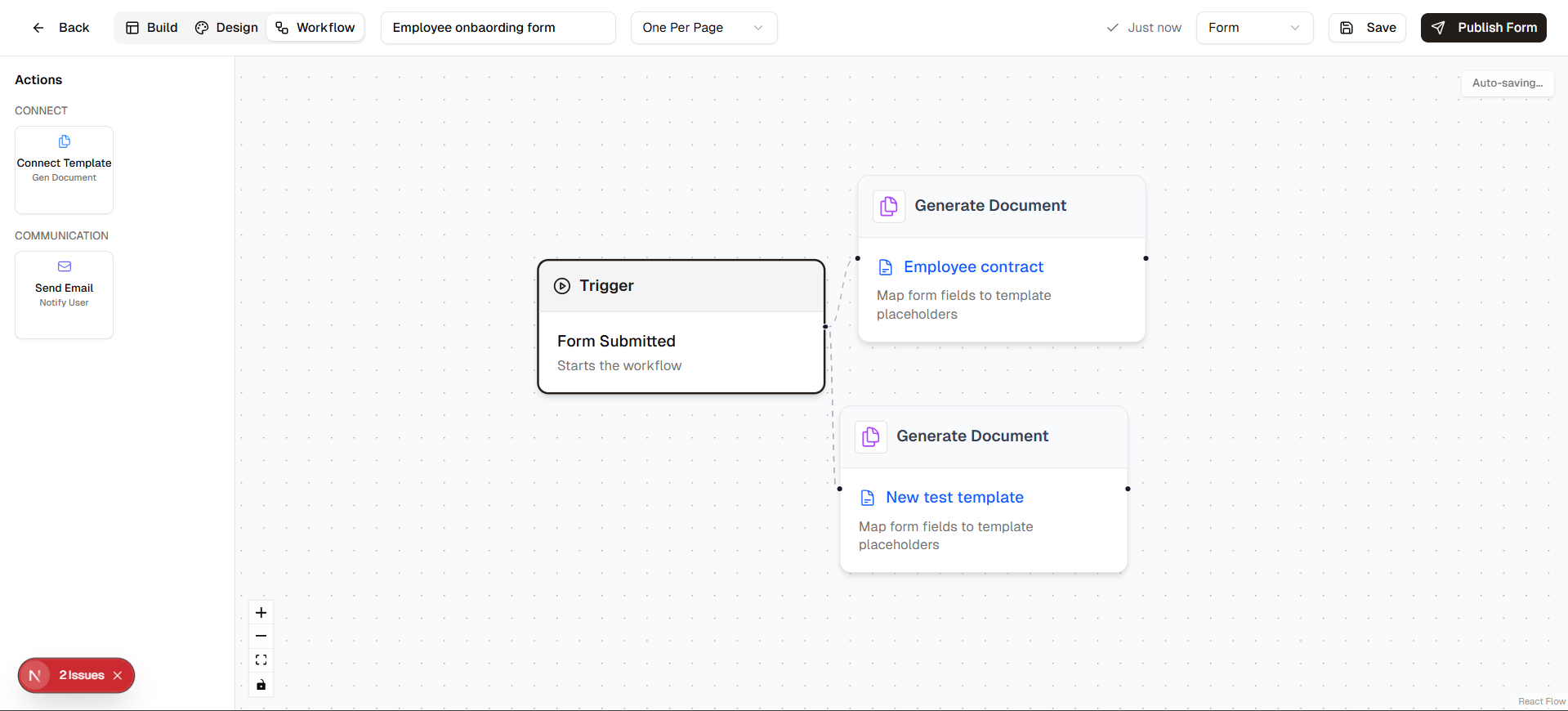Switch to the Design tab
Viewport: 1568px width, 711px height.
[x=226, y=28]
